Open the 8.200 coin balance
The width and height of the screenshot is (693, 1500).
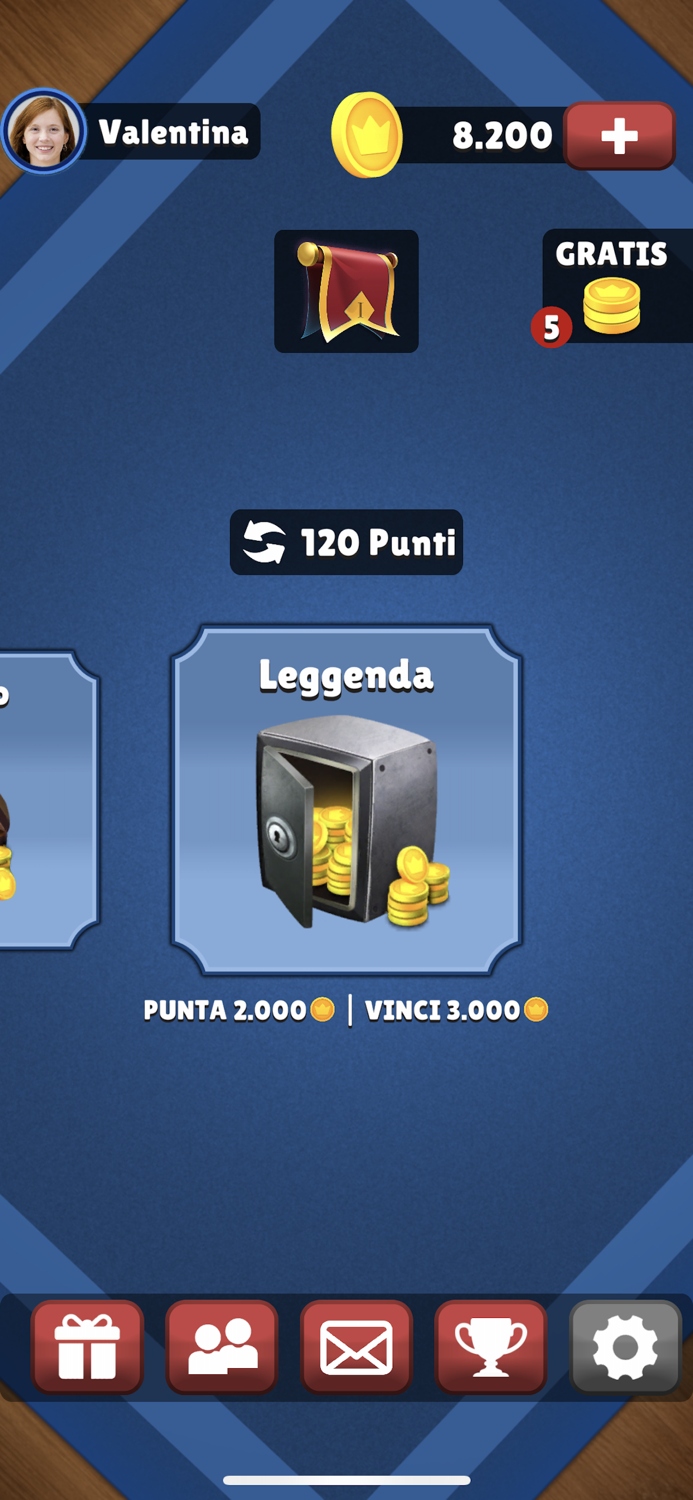(x=502, y=135)
